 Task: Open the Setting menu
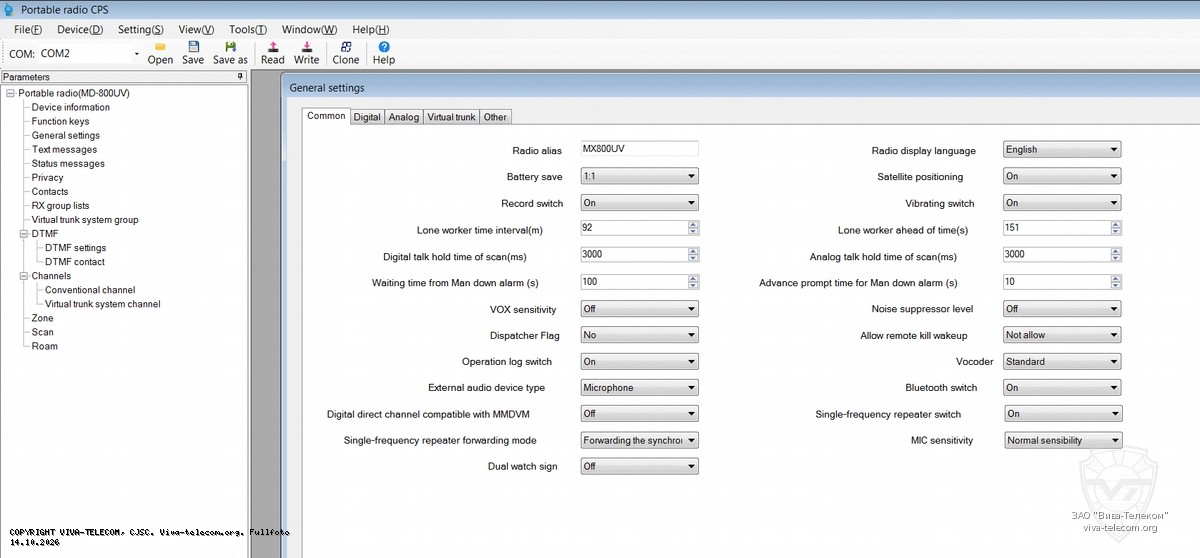tap(141, 30)
